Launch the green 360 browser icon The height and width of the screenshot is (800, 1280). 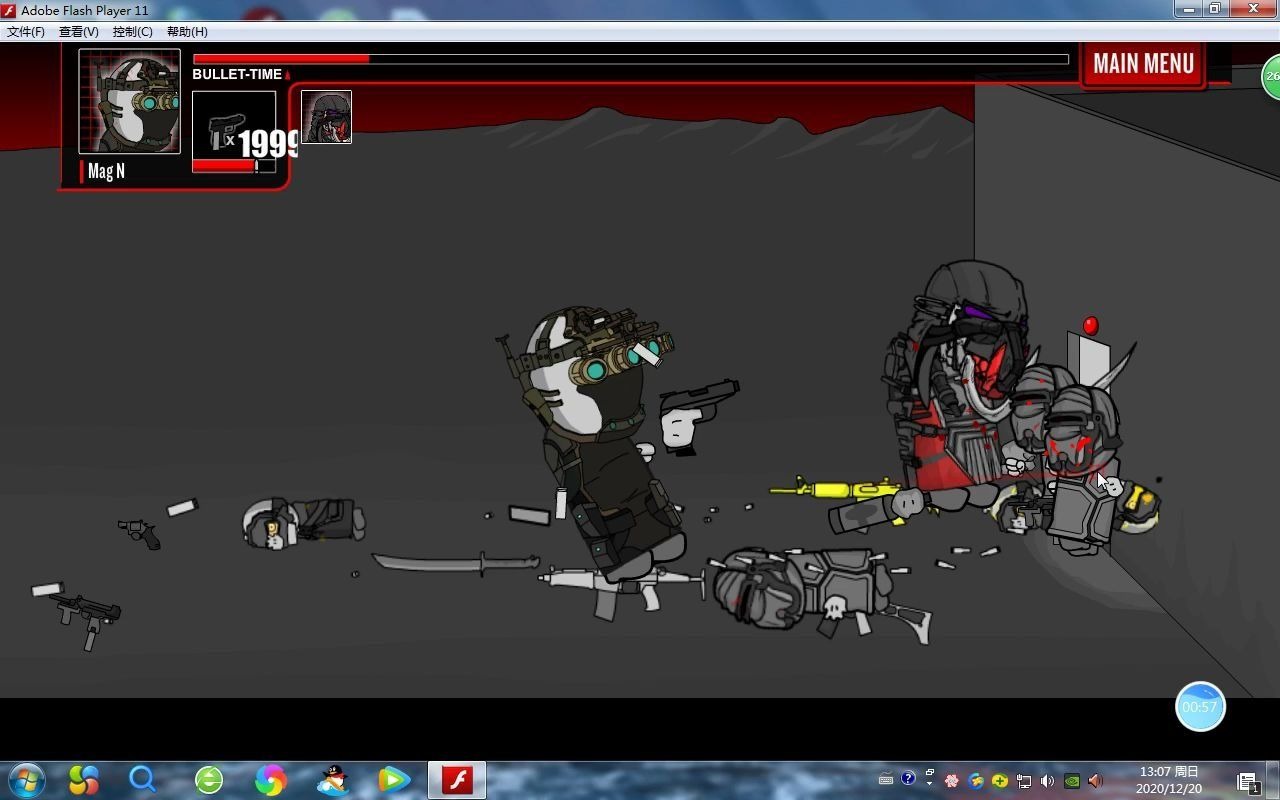pos(209,779)
